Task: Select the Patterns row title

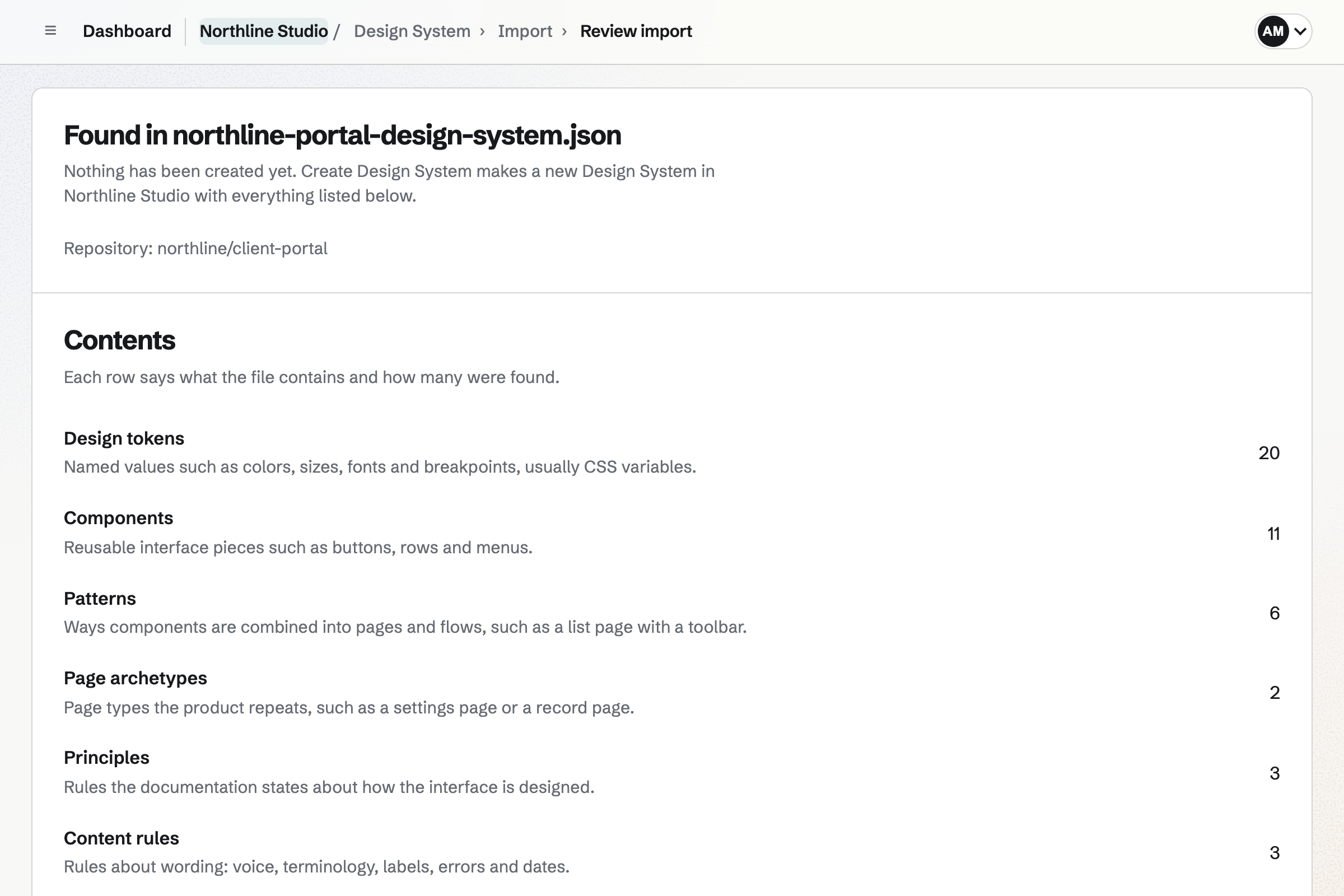Action: pos(100,598)
